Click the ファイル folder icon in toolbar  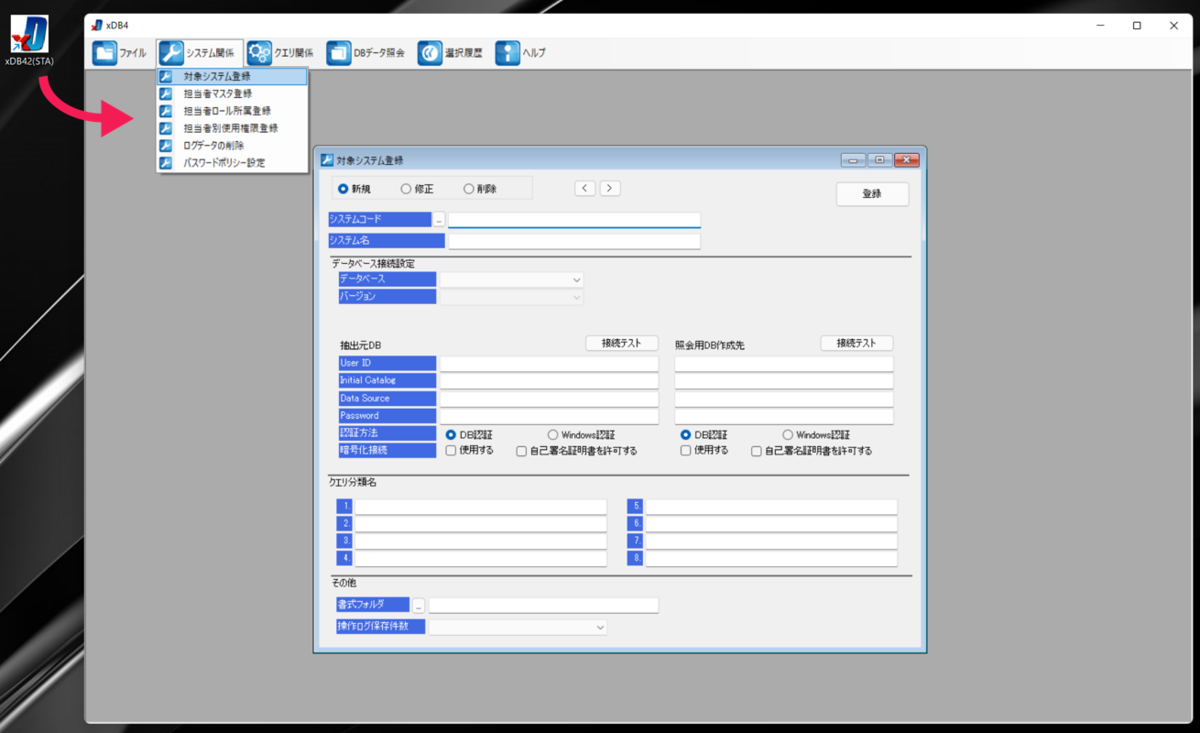pyautogui.click(x=105, y=53)
